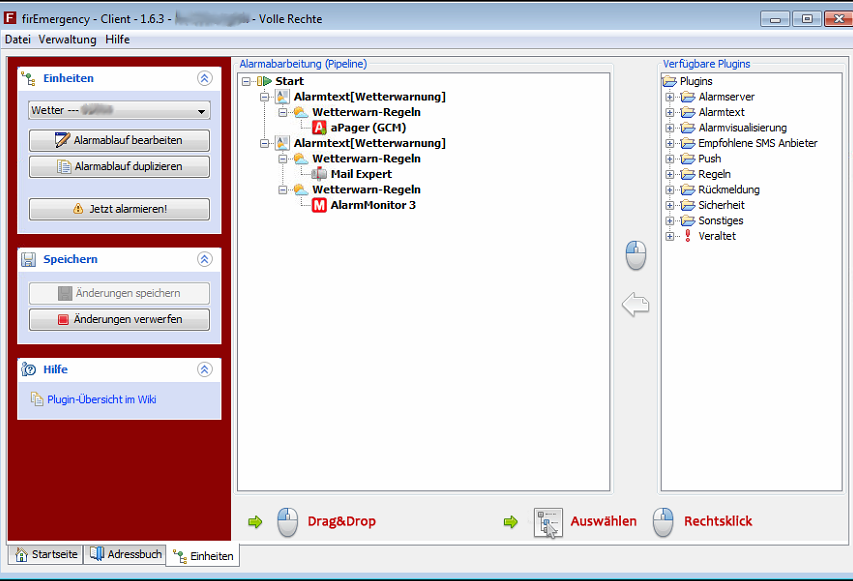The width and height of the screenshot is (853, 581).
Task: Click the green Start pipeline icon
Action: (265, 81)
